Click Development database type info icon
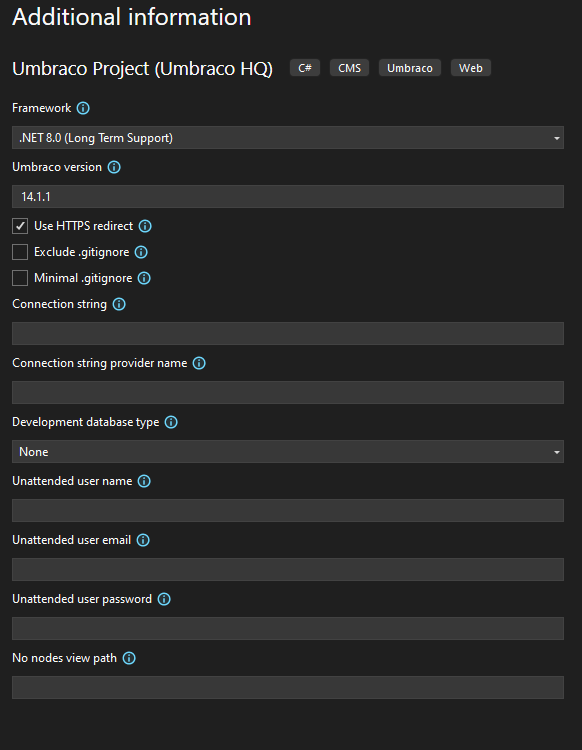 click(x=171, y=422)
